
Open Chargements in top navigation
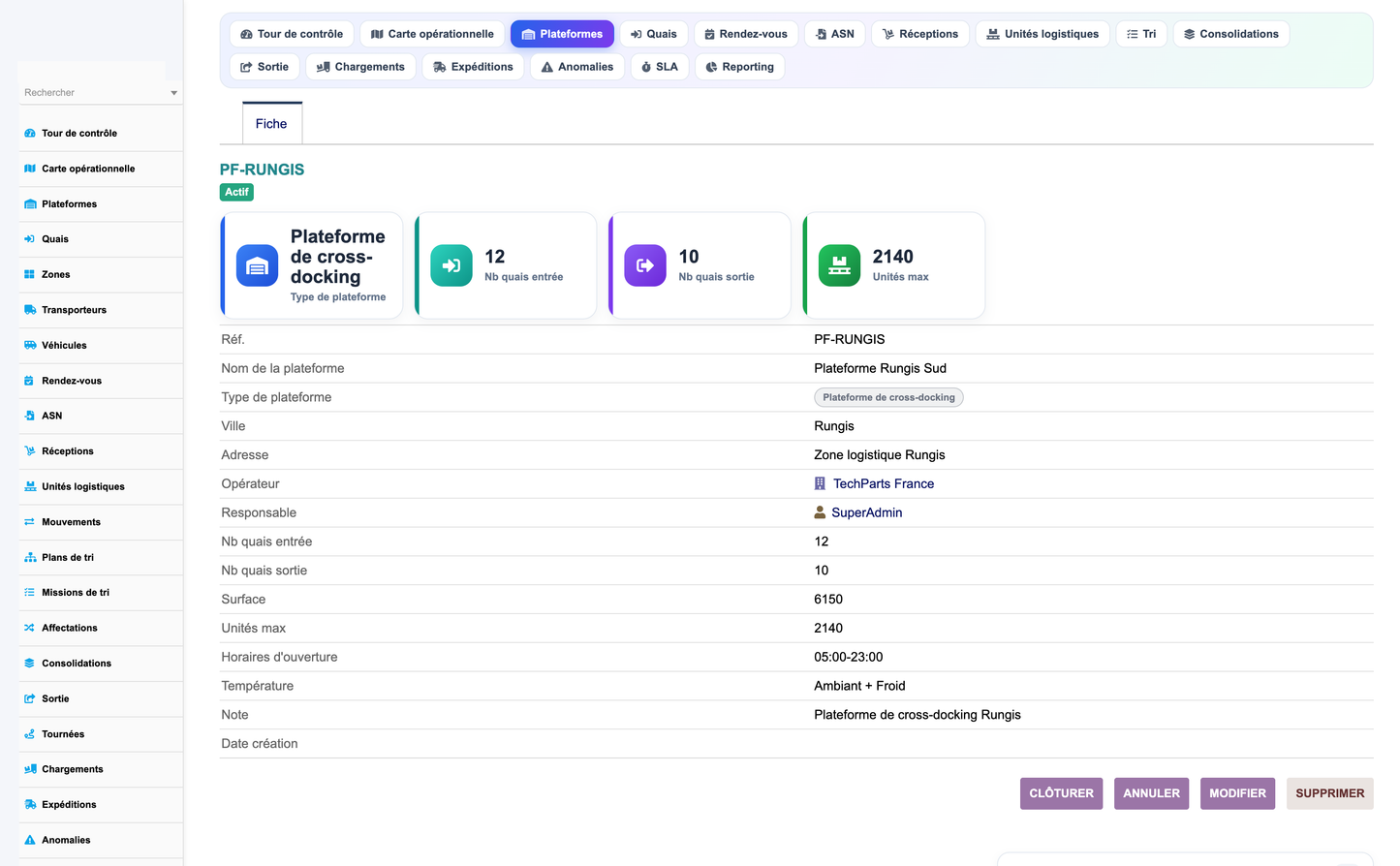pyautogui.click(x=360, y=67)
